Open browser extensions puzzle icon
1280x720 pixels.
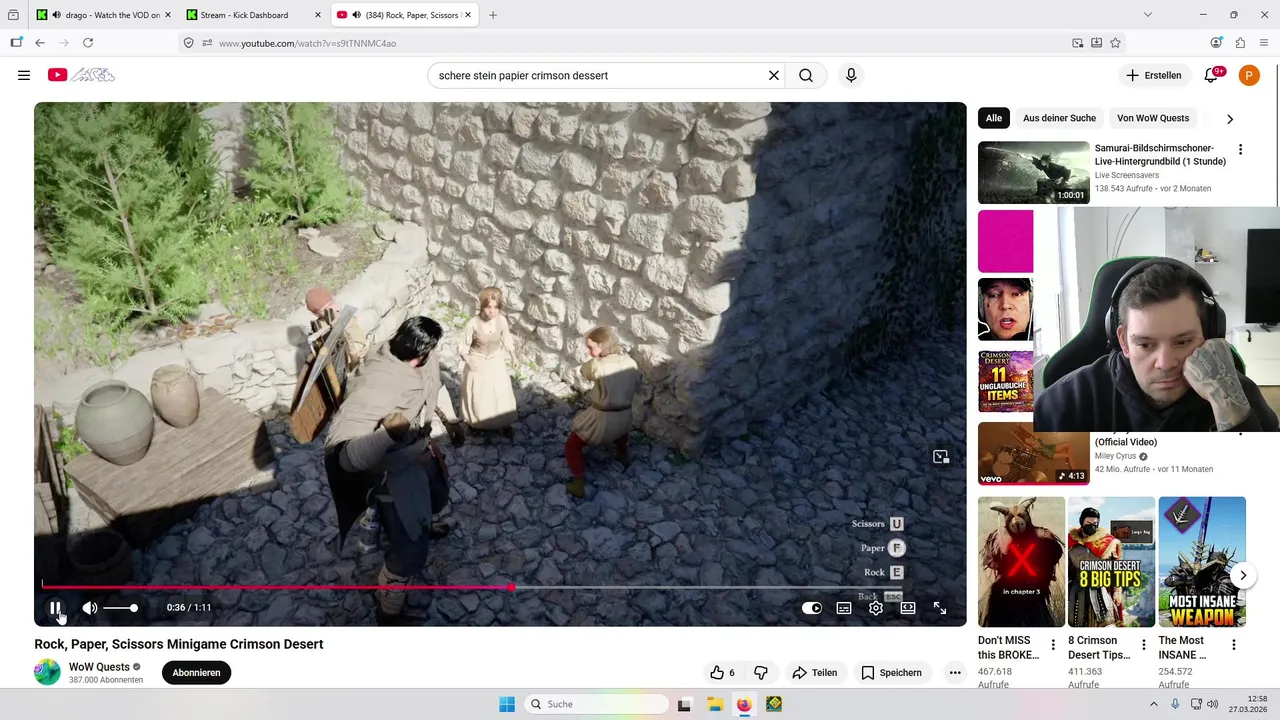[x=1240, y=43]
